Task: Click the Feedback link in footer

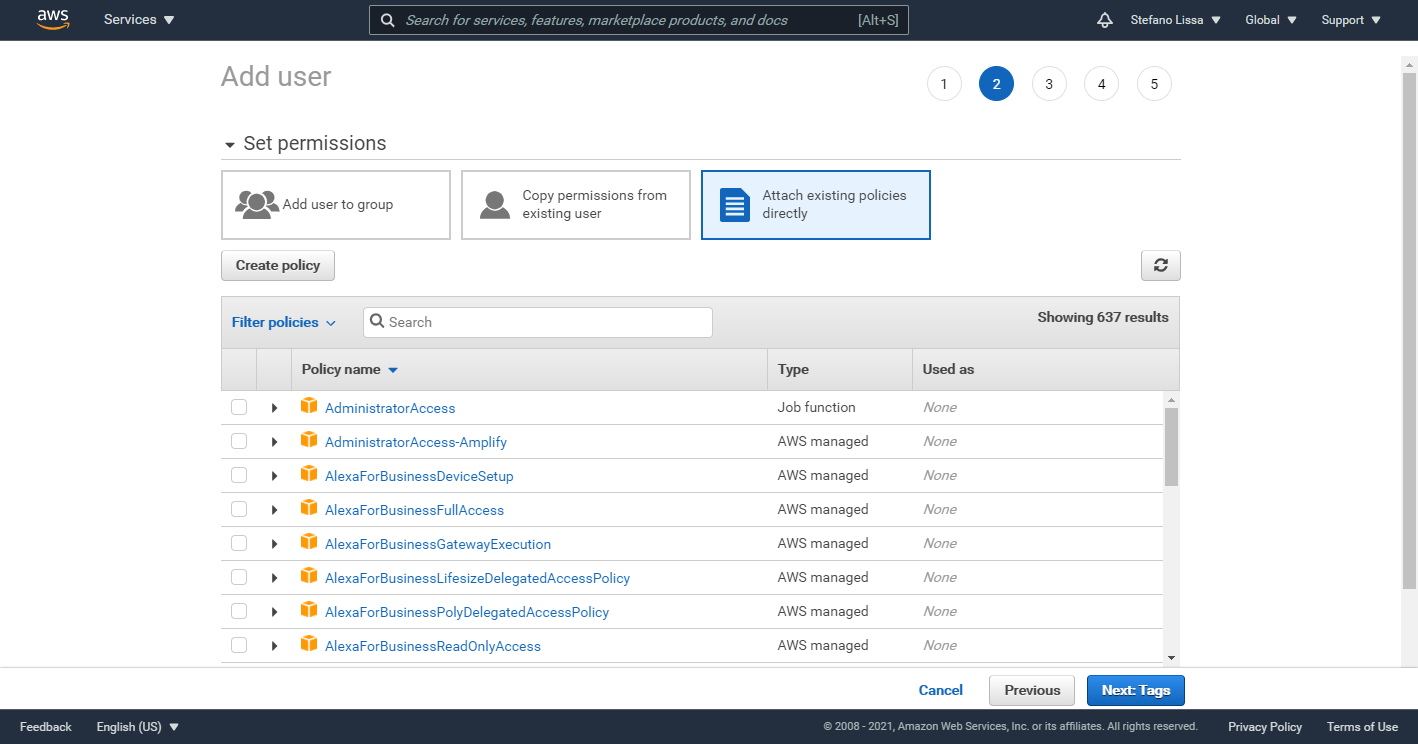Action: [46, 727]
